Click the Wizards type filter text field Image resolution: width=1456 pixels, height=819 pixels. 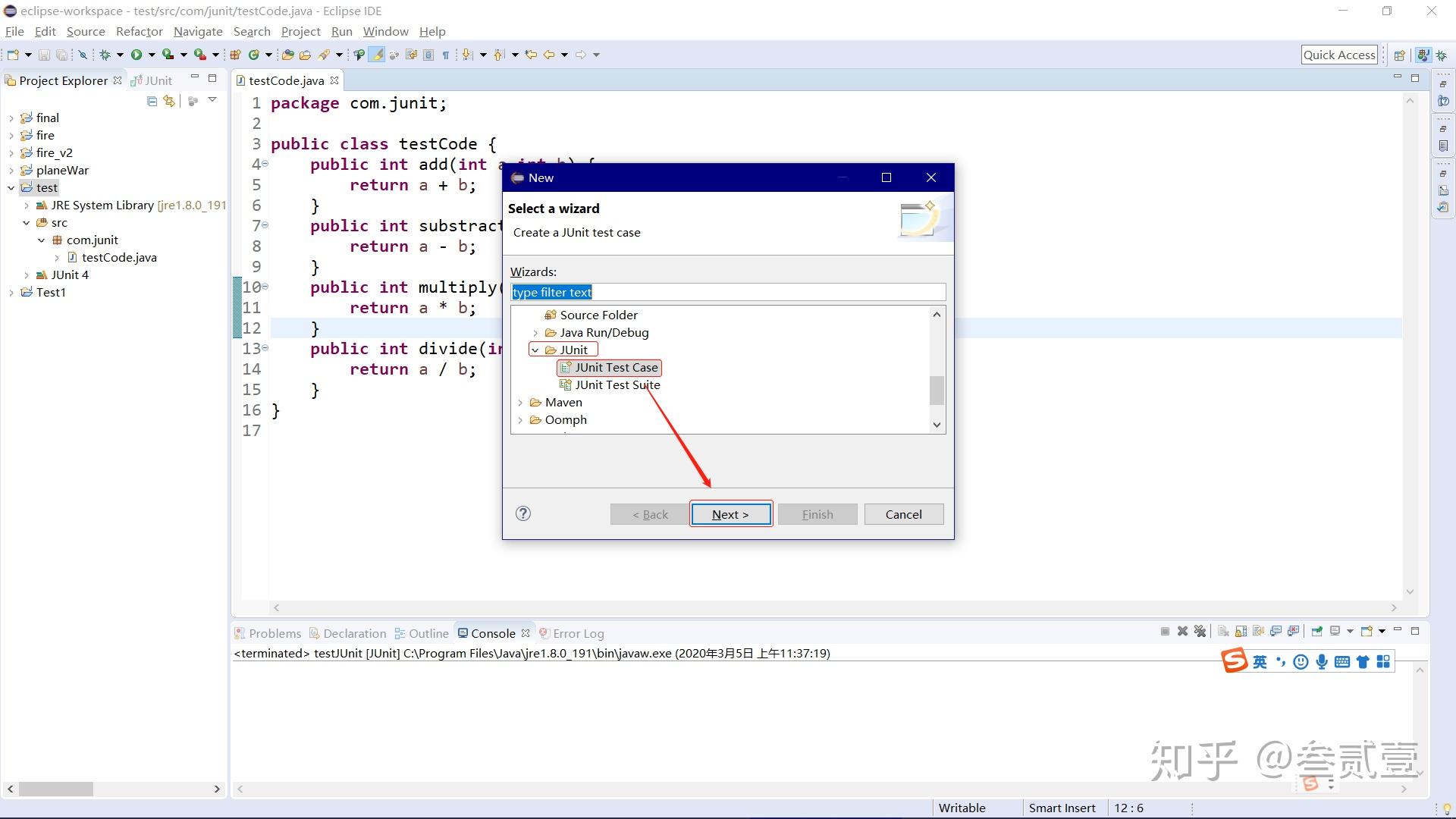[x=728, y=293]
